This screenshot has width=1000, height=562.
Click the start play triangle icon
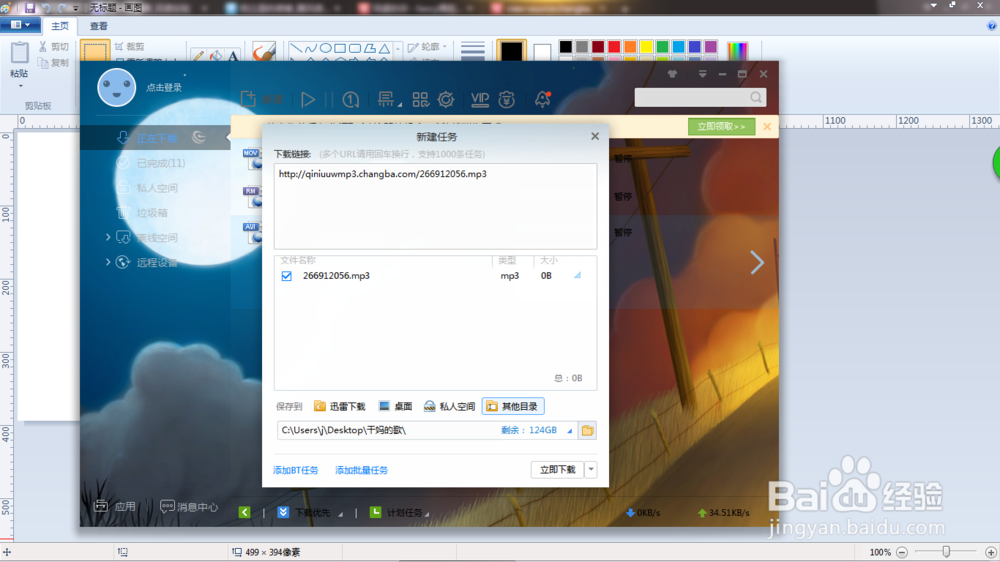pyautogui.click(x=308, y=99)
